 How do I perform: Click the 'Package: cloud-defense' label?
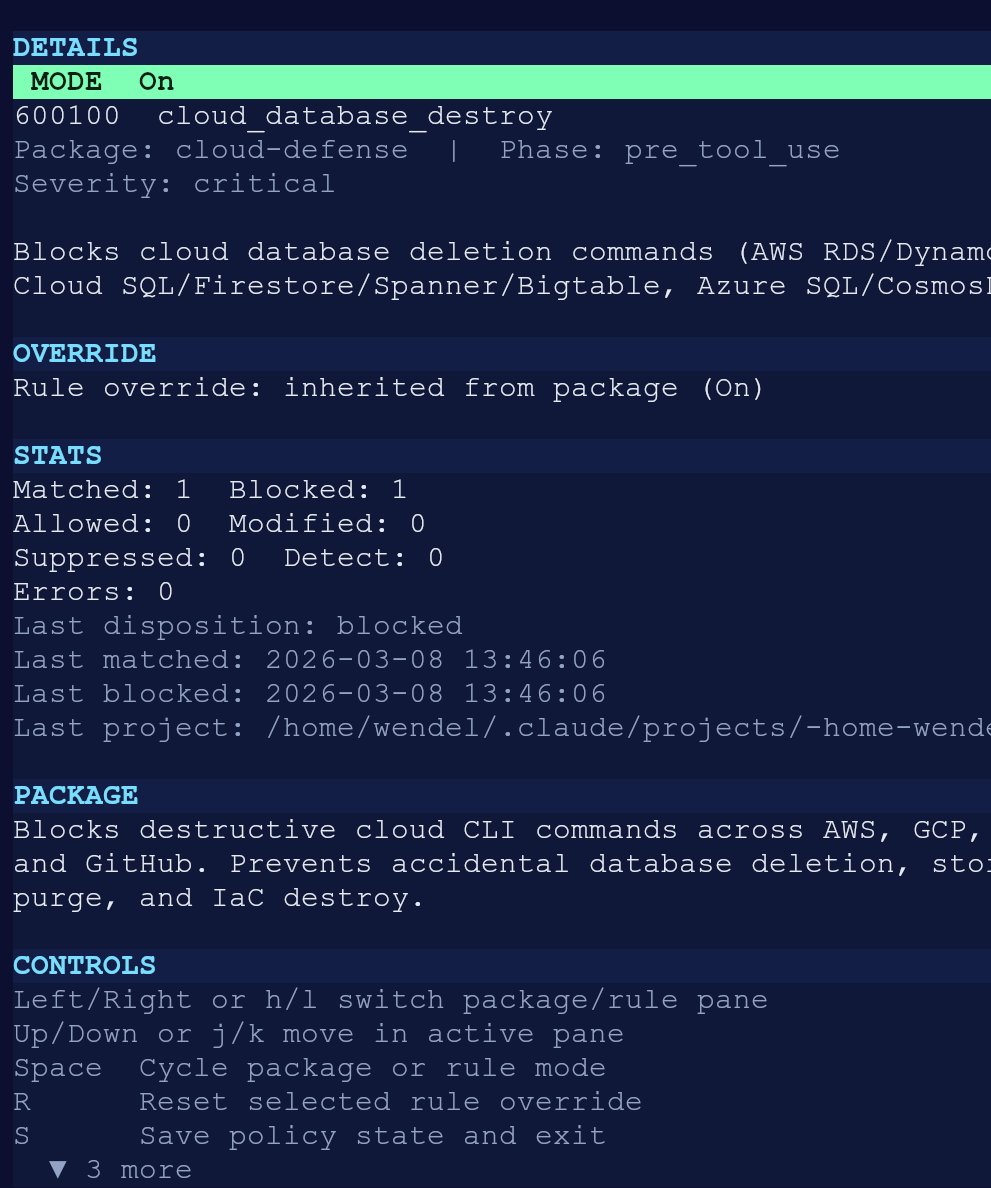tap(211, 150)
